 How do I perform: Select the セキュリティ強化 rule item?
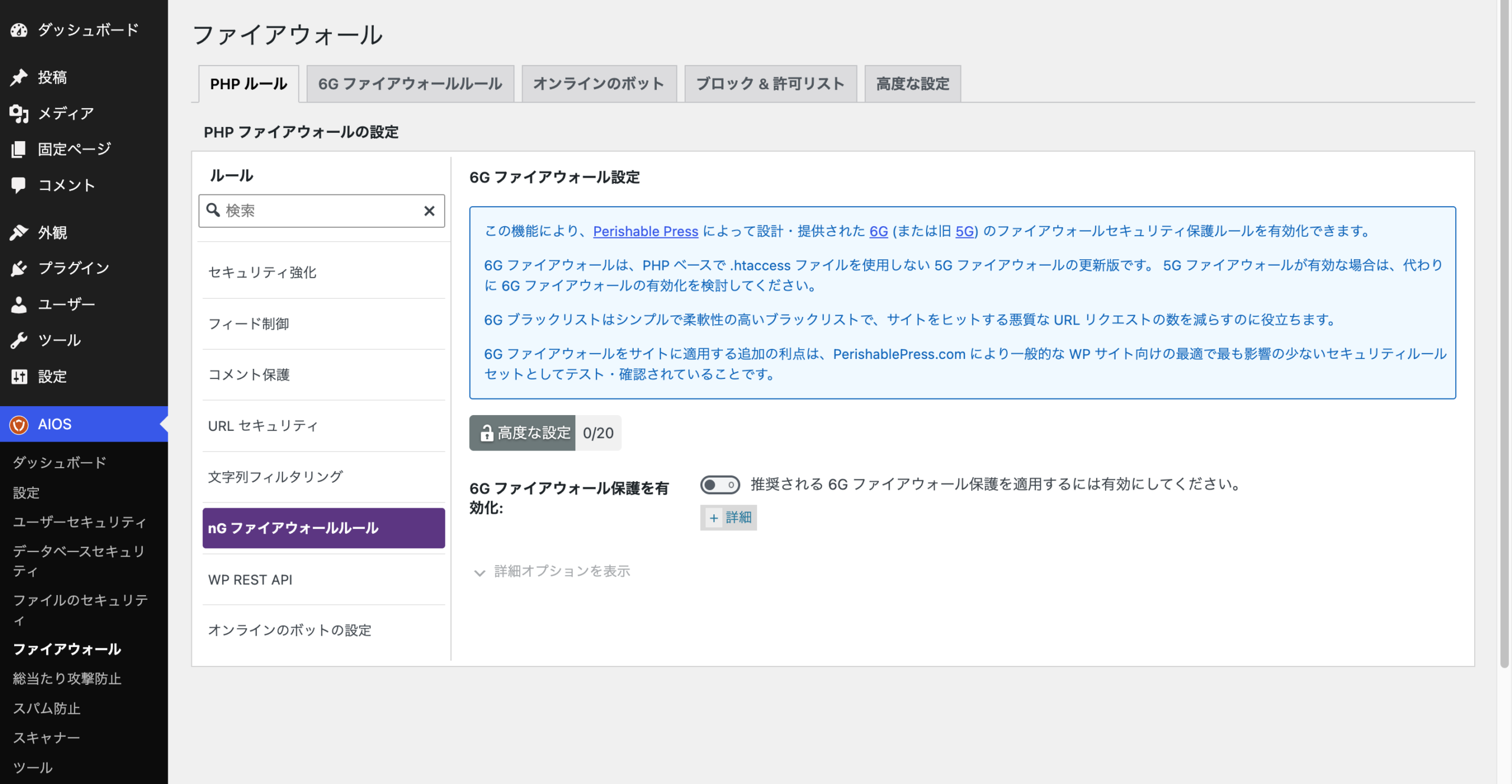click(324, 273)
